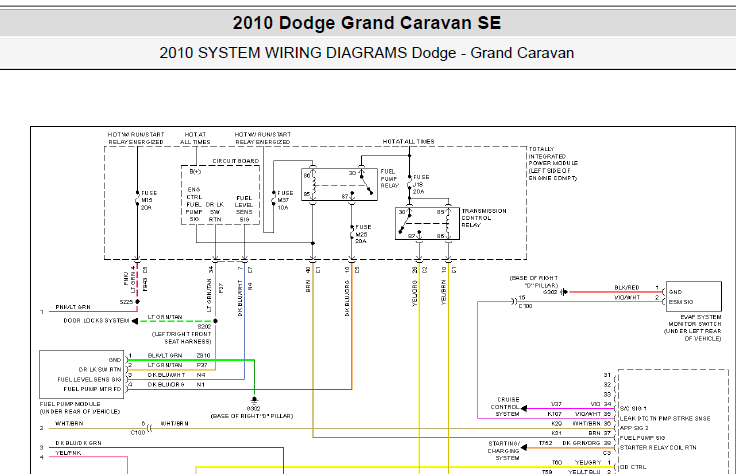
Task: Click the "K31" circuit code
Action: [556, 433]
